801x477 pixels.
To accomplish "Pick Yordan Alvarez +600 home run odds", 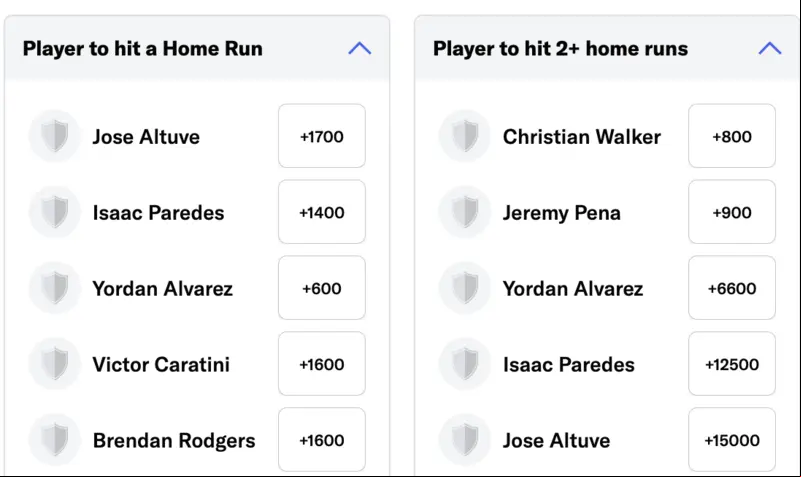I will point(322,288).
